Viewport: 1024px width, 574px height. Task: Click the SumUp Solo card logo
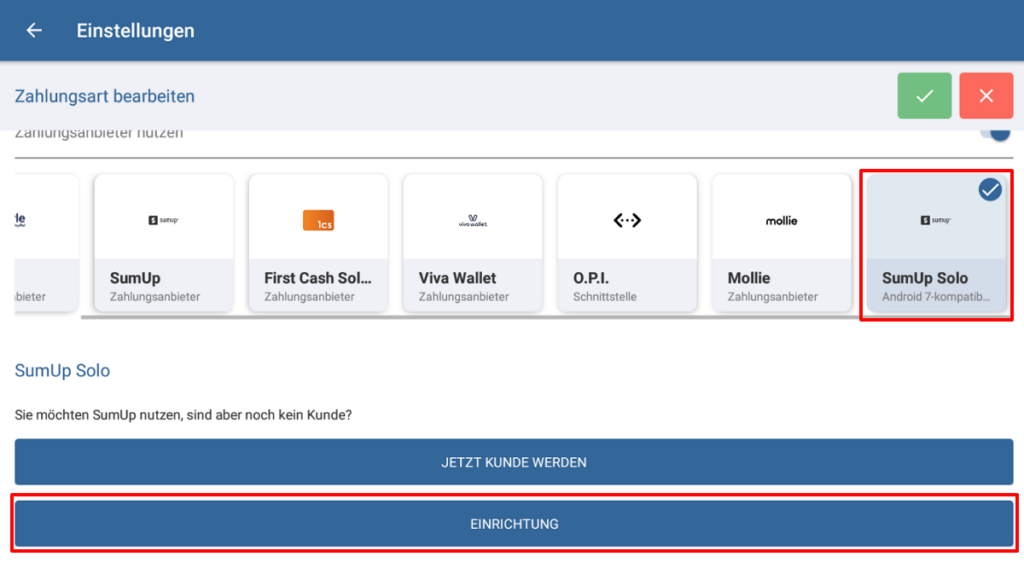point(935,220)
